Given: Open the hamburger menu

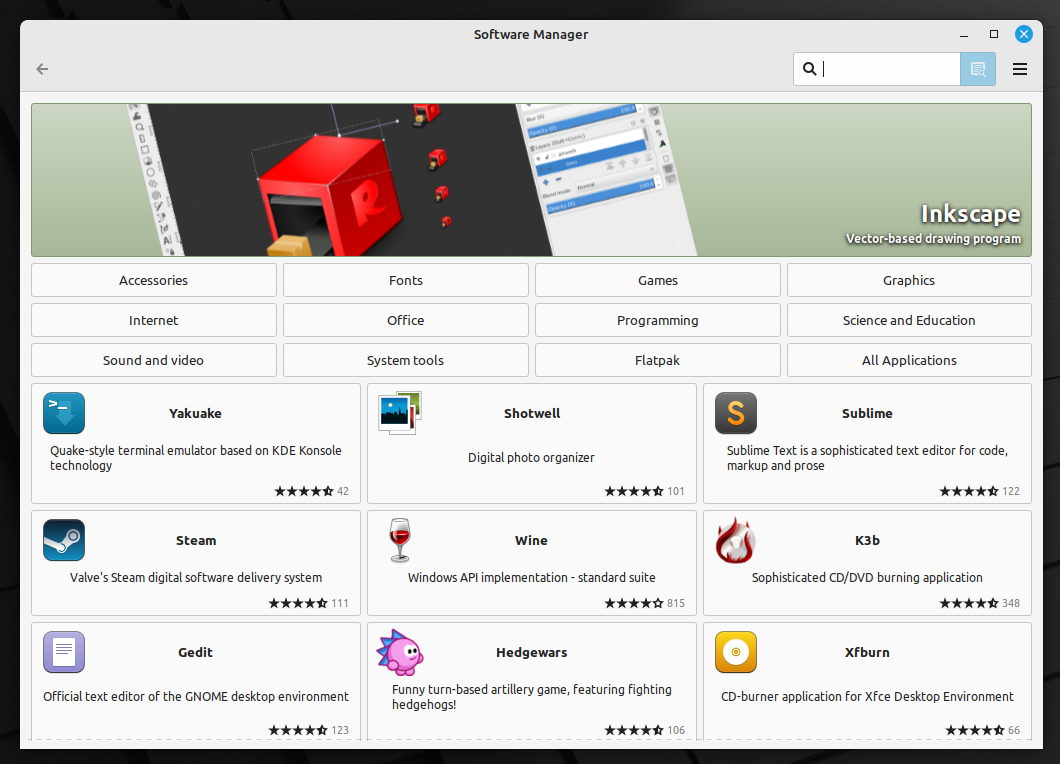Looking at the screenshot, I should pos(1019,69).
